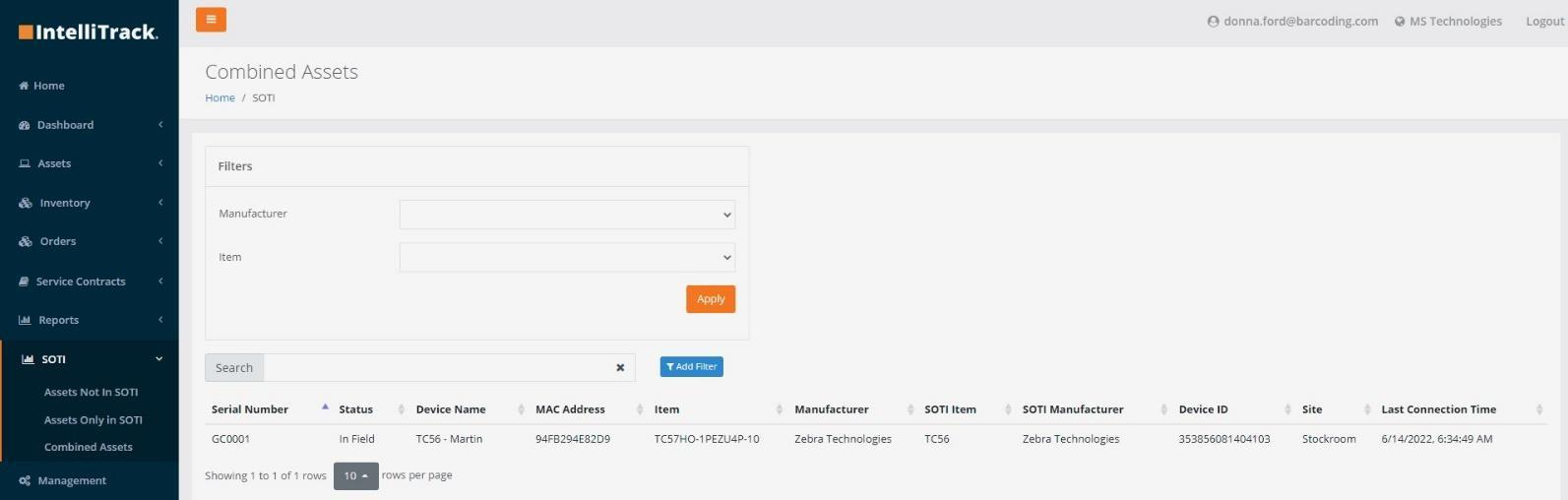This screenshot has height=500, width=1568.
Task: Click the IntelliTrack logo
Action: click(x=89, y=32)
